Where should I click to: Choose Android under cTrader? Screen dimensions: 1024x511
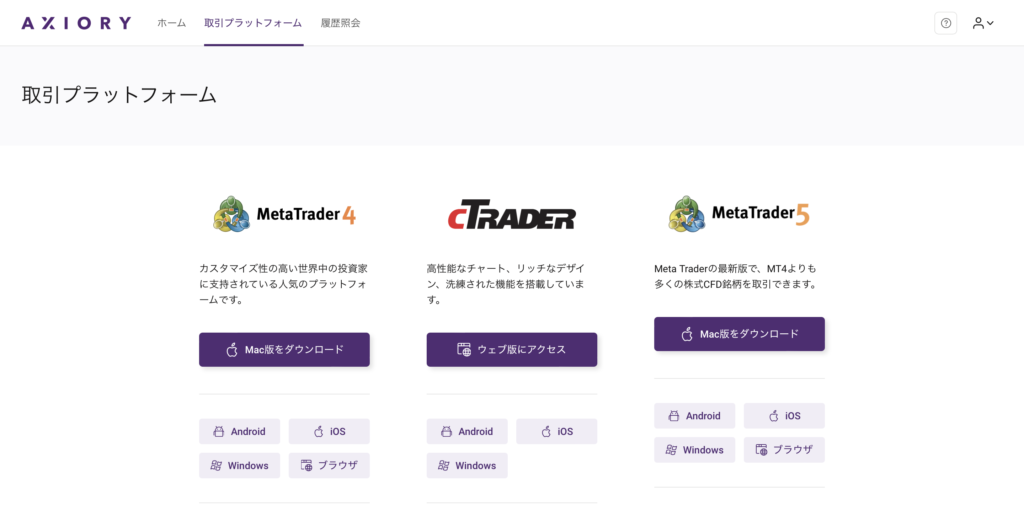467,431
